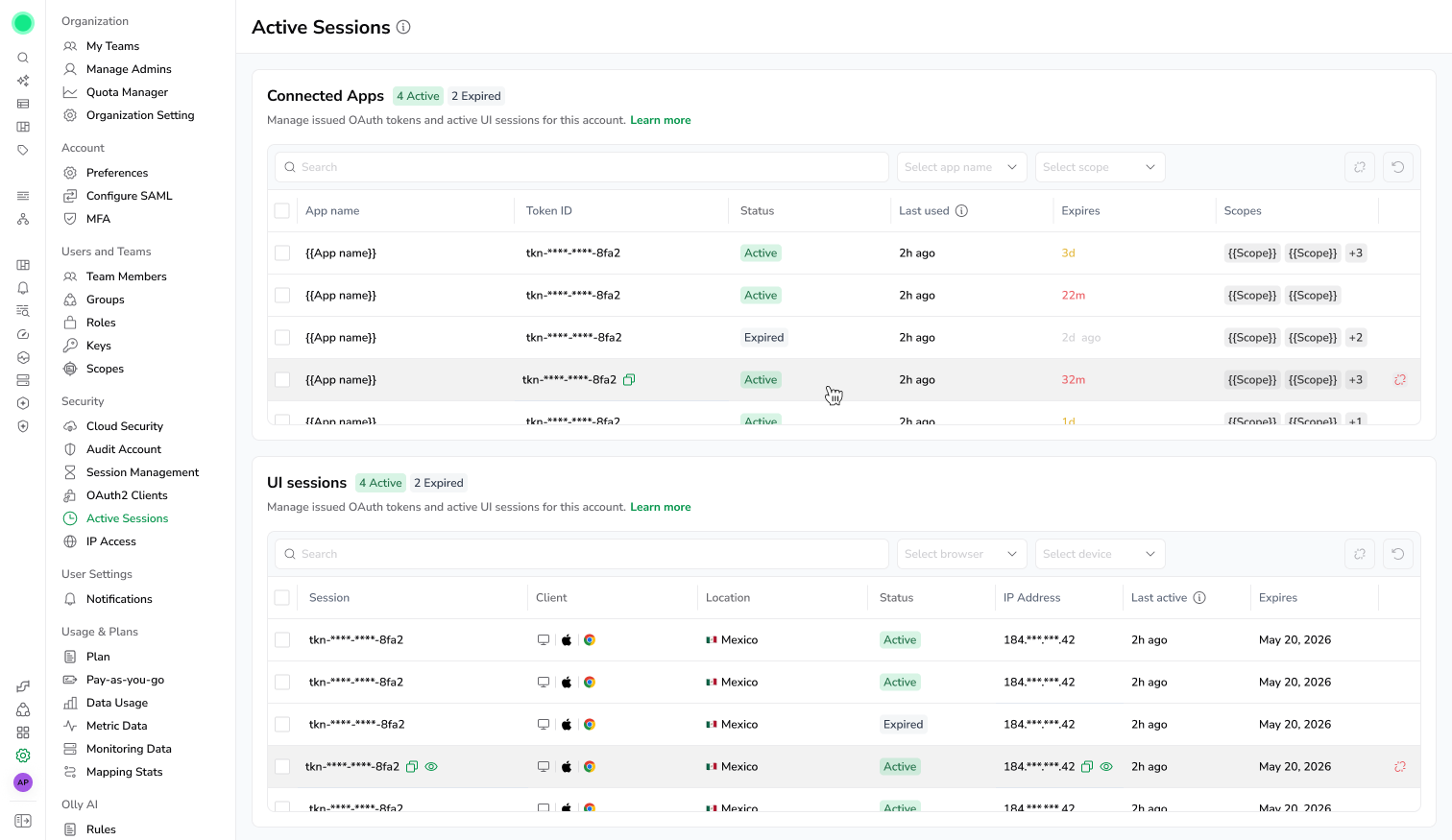Revoke the hovered UI session with red icon
This screenshot has width=1452, height=840.
pos(1400,767)
